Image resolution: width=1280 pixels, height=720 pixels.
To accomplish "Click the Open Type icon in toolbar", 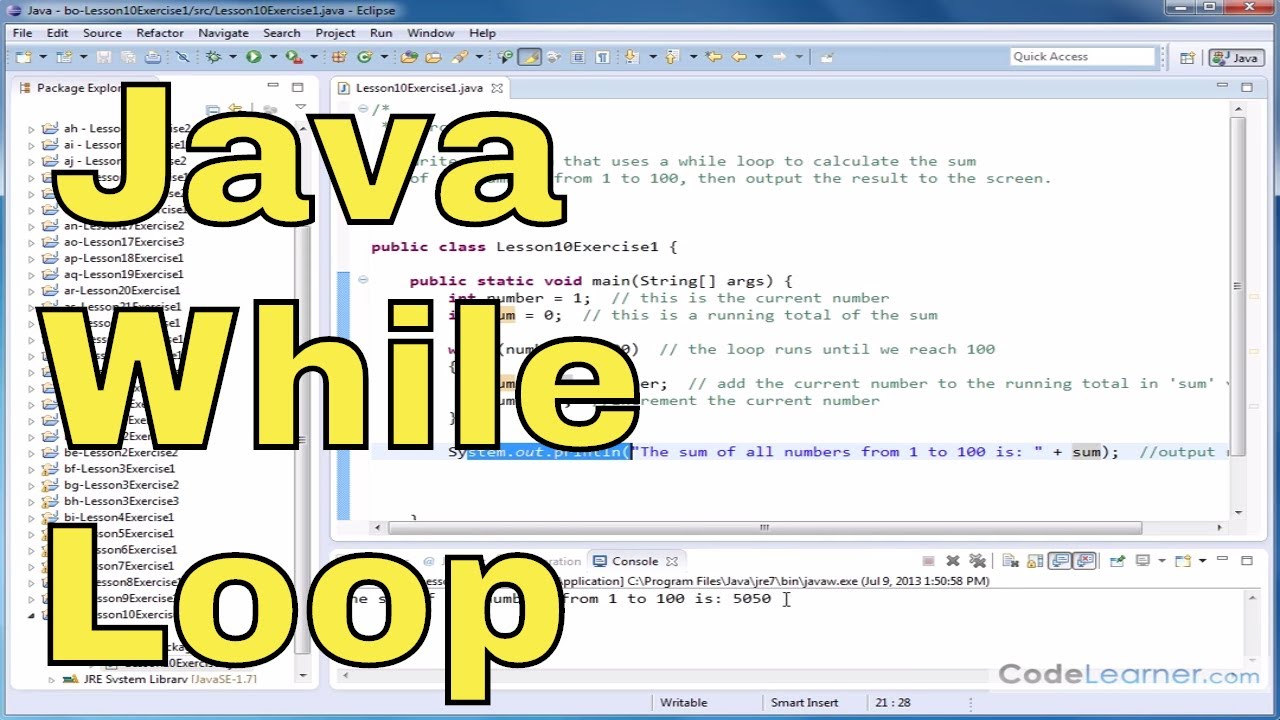I will [x=408, y=57].
